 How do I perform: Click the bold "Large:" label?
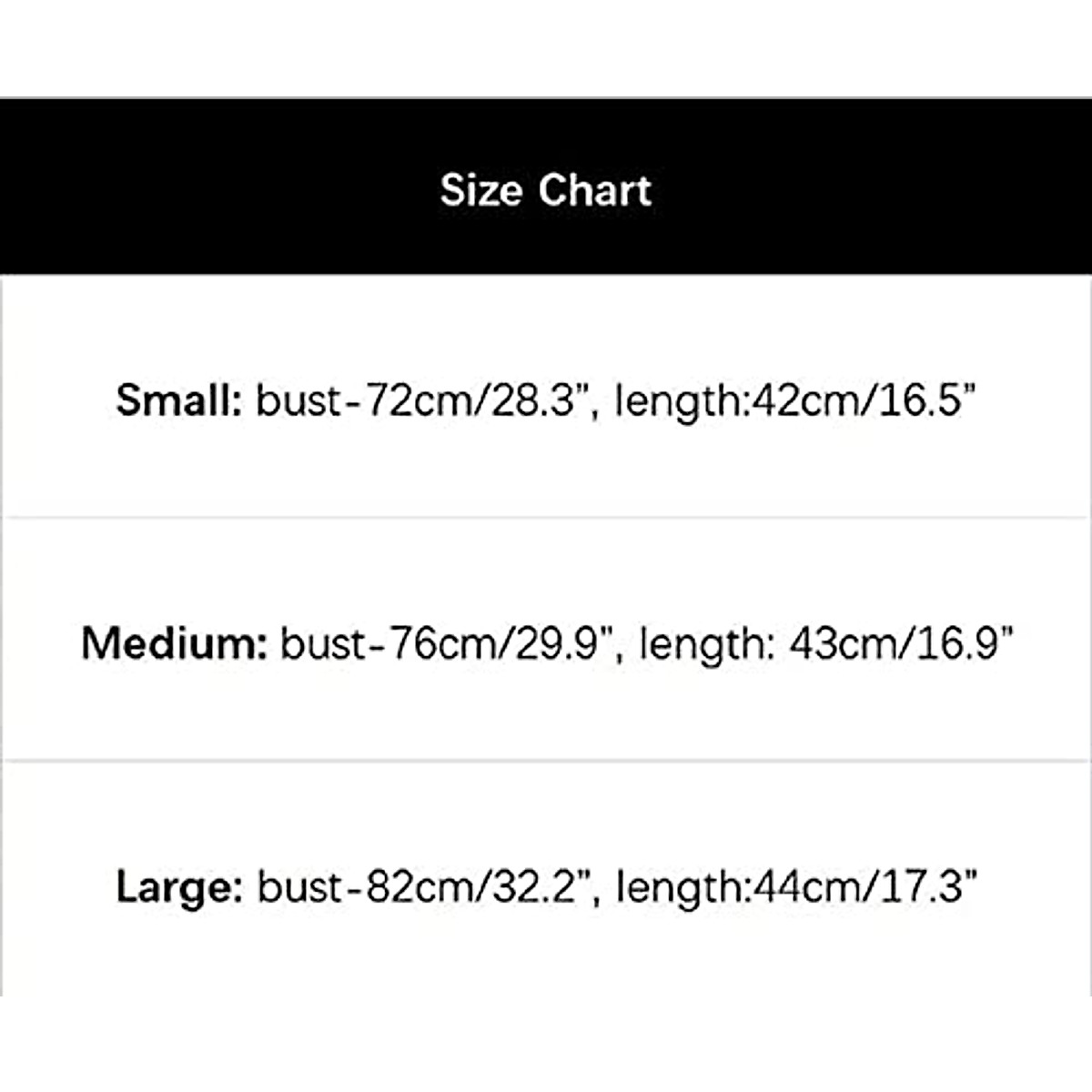[179, 886]
